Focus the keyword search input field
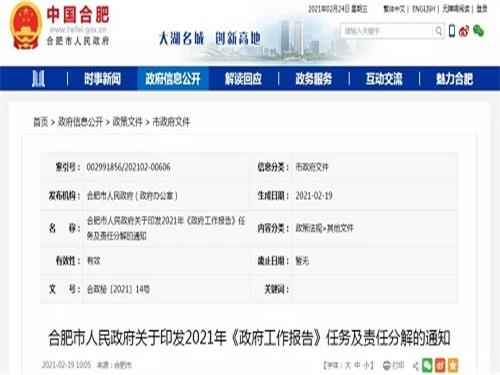This screenshot has width=500, height=375. pos(387,31)
